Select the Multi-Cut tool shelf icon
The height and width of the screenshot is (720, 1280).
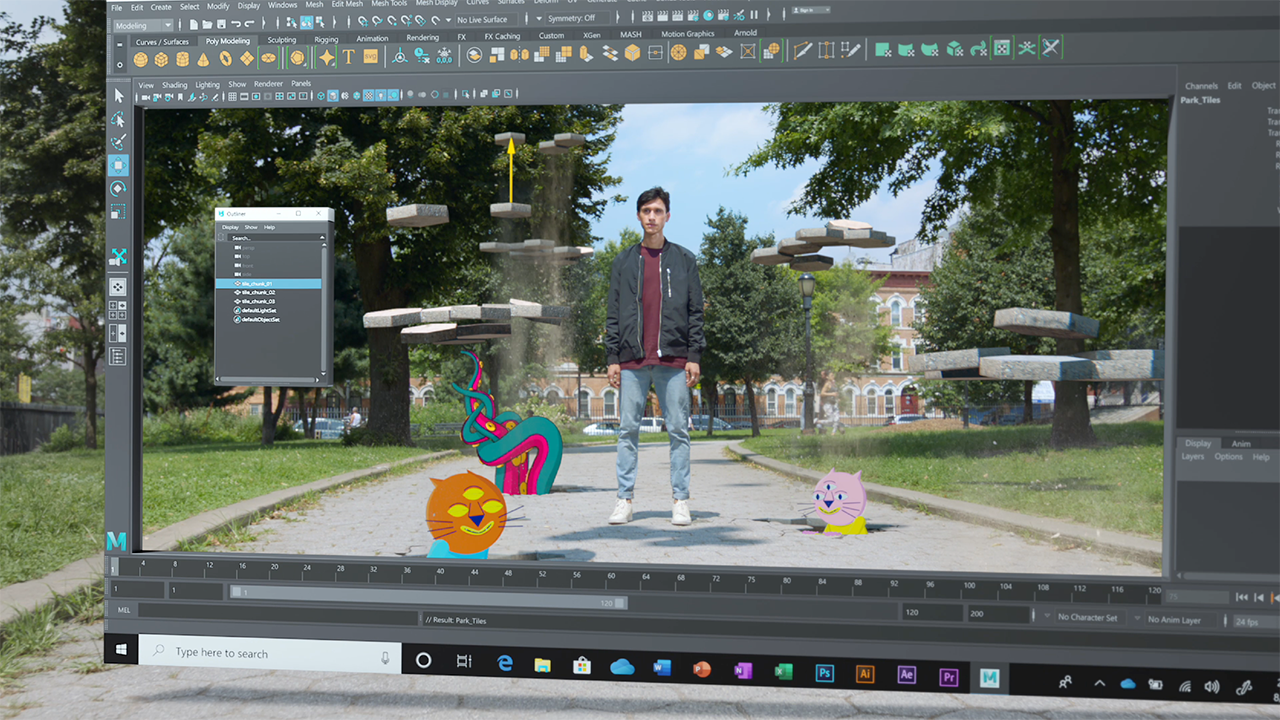(x=802, y=50)
